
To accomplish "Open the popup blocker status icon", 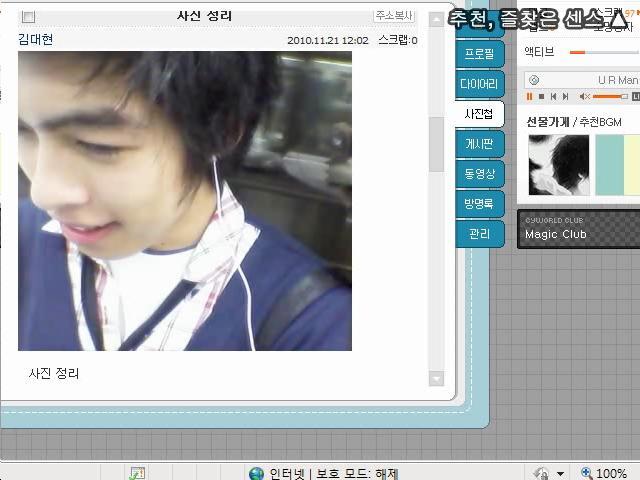I will (x=137, y=473).
